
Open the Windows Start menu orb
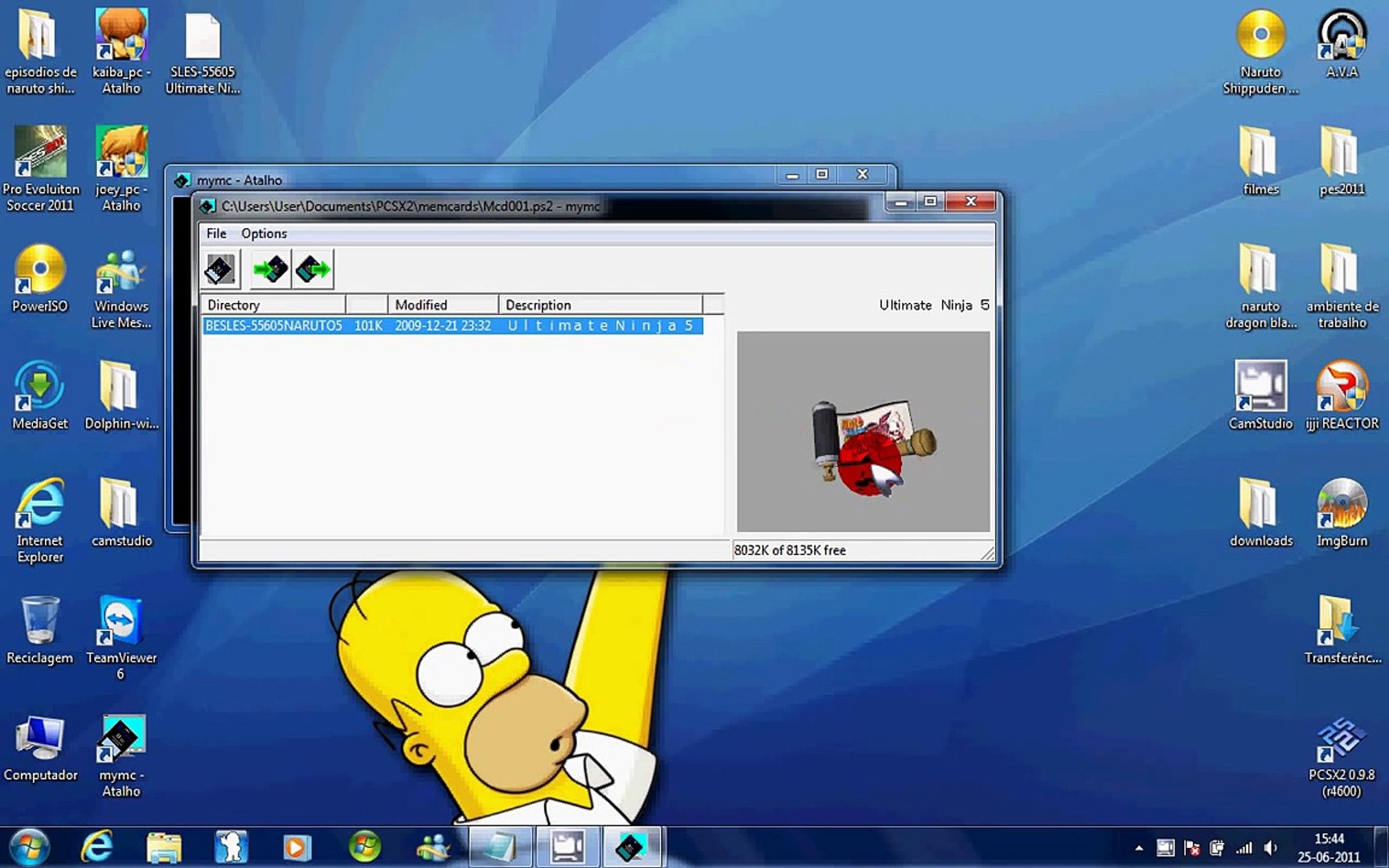click(x=30, y=847)
